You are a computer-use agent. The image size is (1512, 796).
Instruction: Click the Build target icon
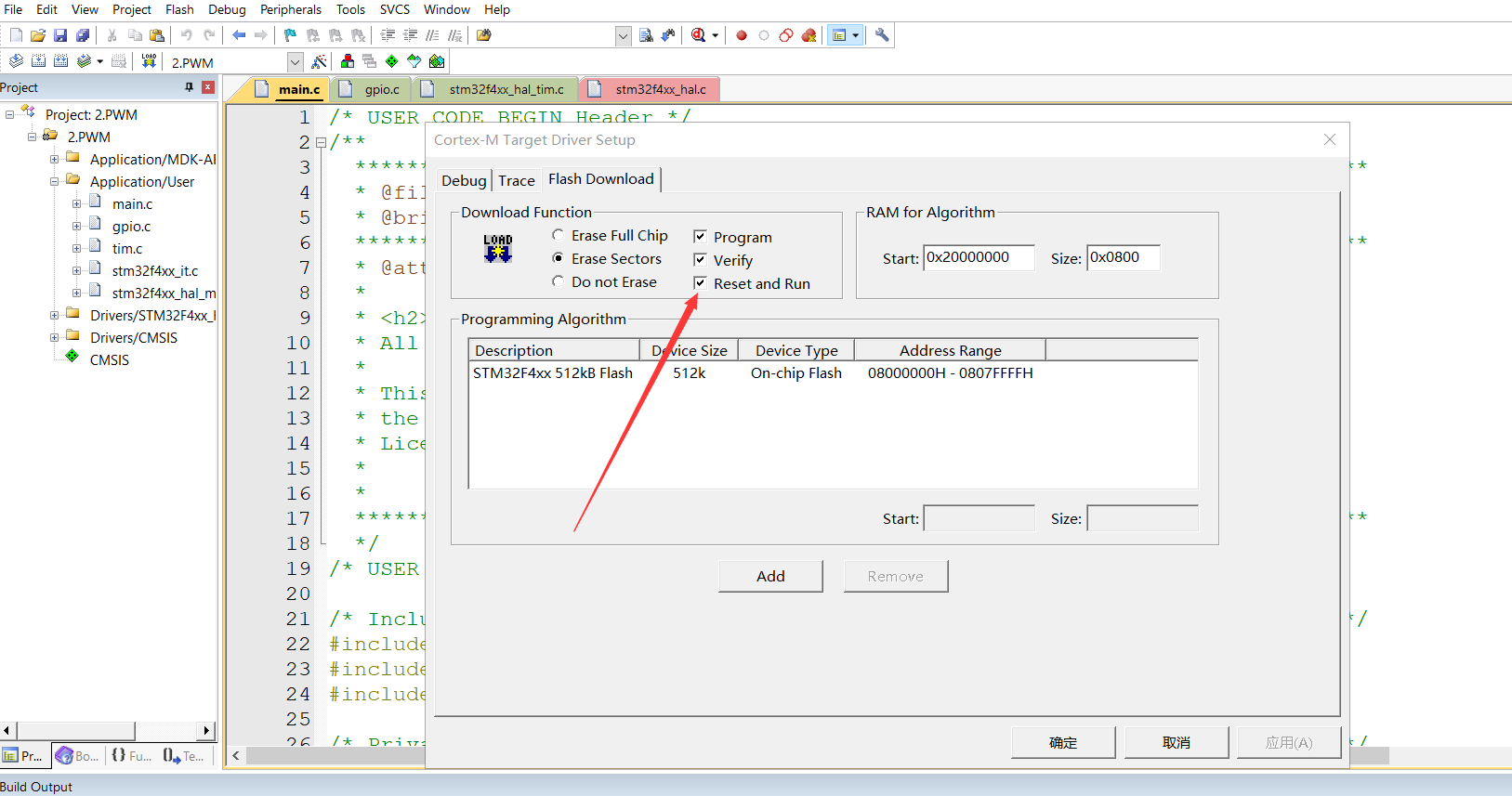(38, 61)
